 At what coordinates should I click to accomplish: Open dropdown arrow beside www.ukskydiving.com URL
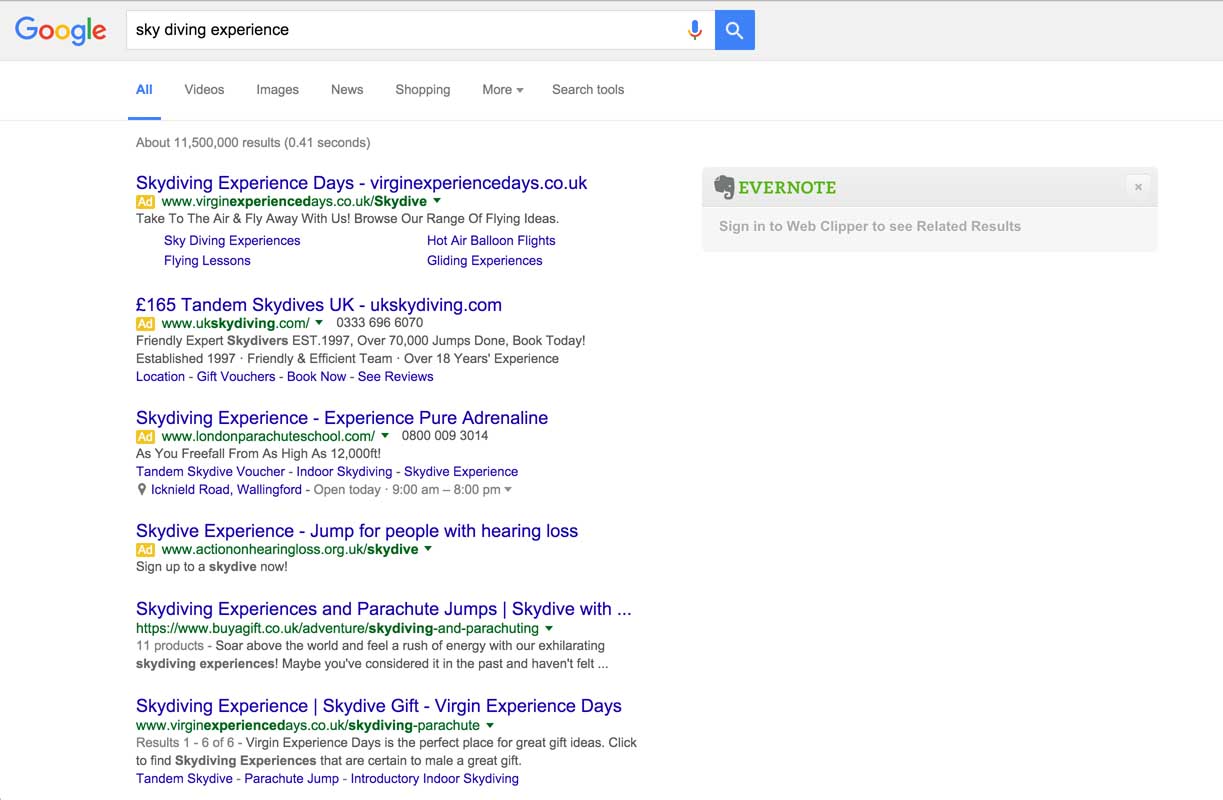(319, 323)
